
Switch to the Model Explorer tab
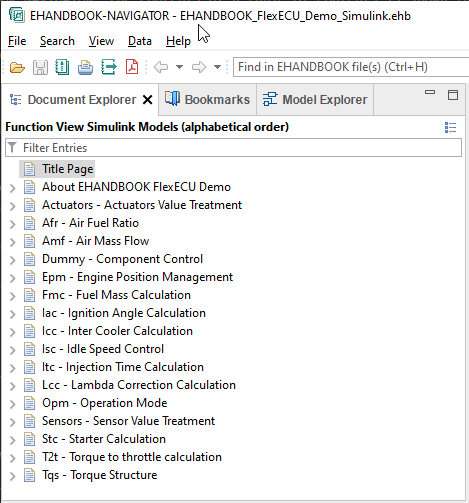point(315,99)
